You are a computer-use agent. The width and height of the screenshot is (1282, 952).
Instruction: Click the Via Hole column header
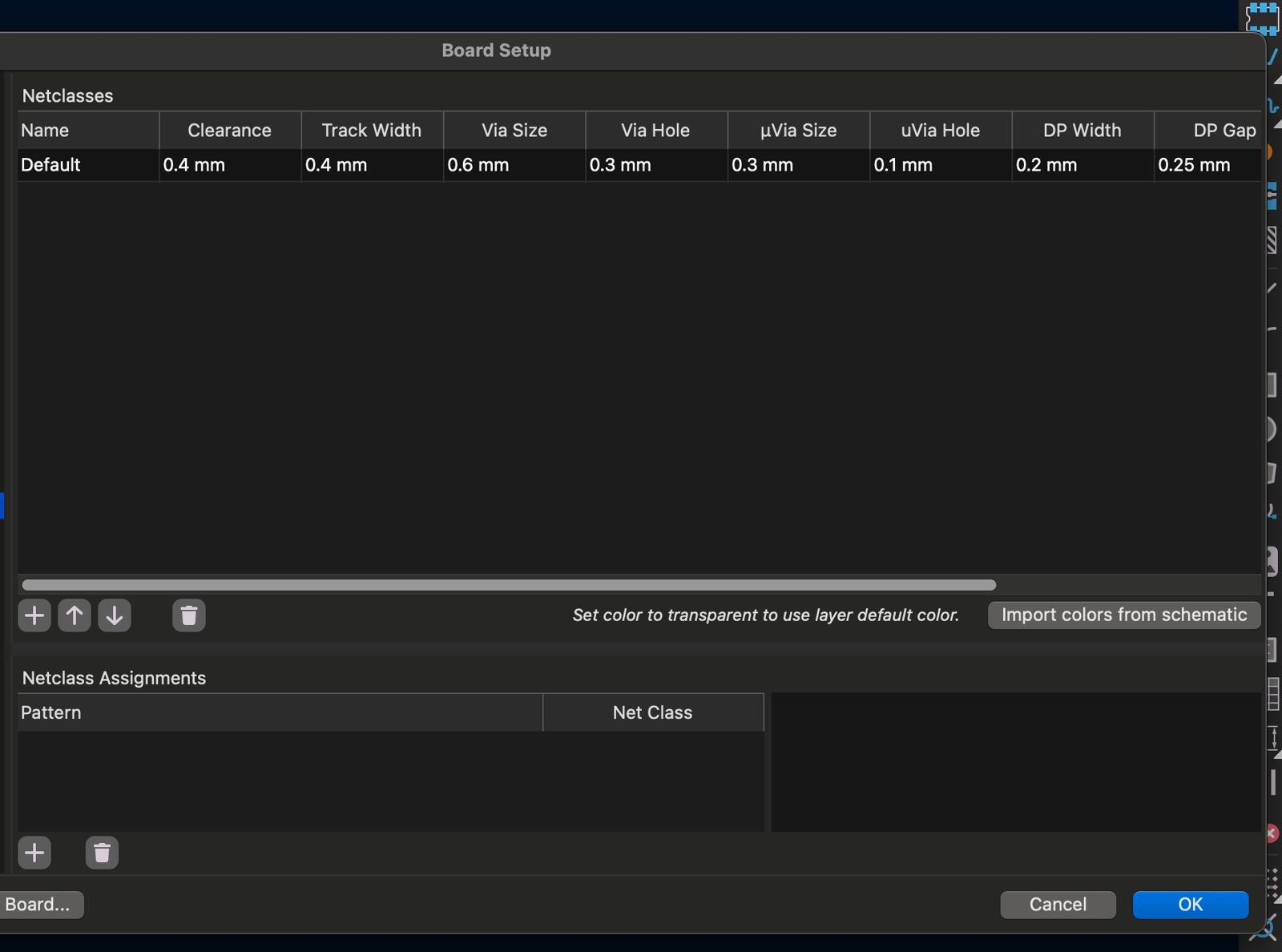[656, 130]
